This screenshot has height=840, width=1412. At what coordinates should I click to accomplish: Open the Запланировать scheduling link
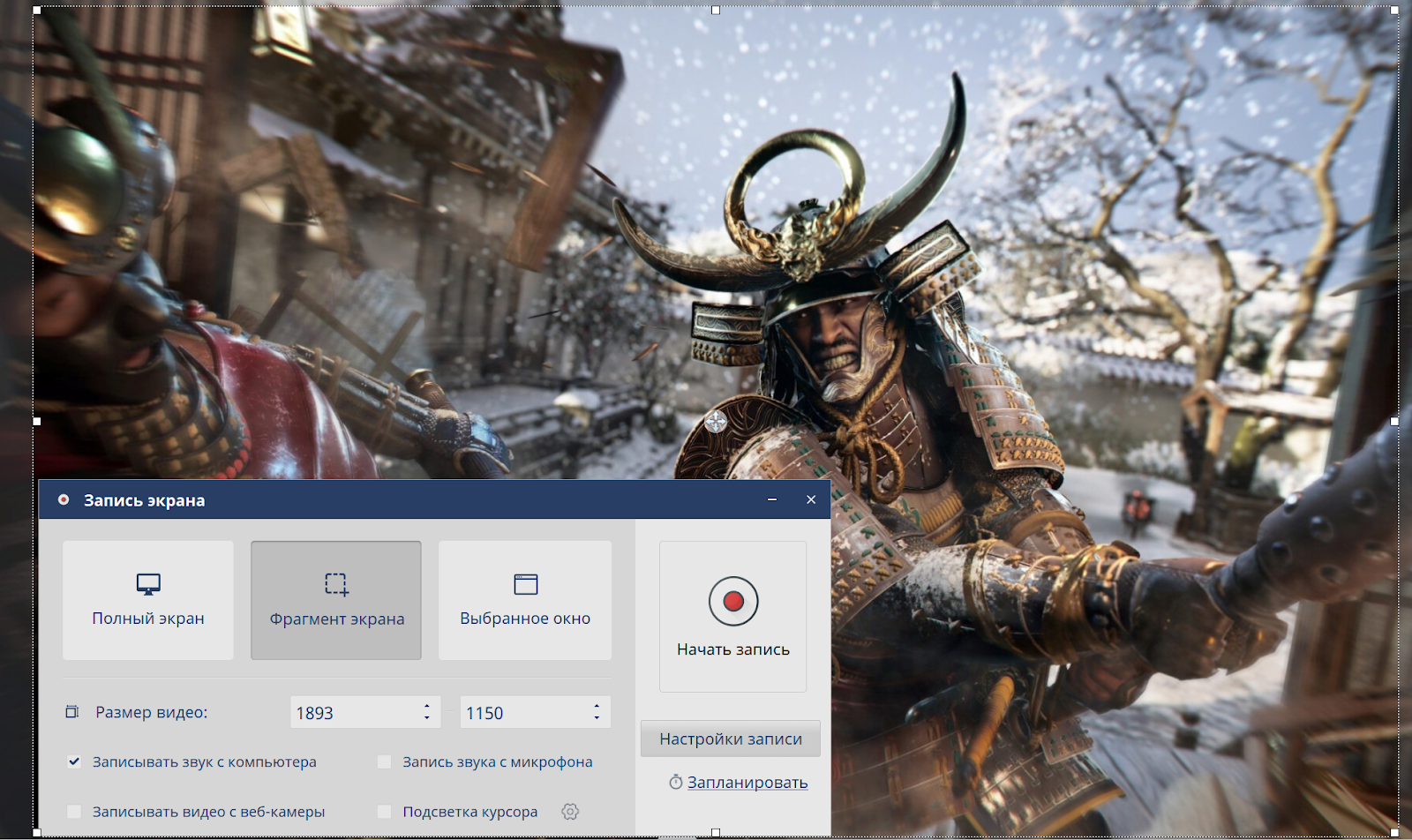(747, 783)
